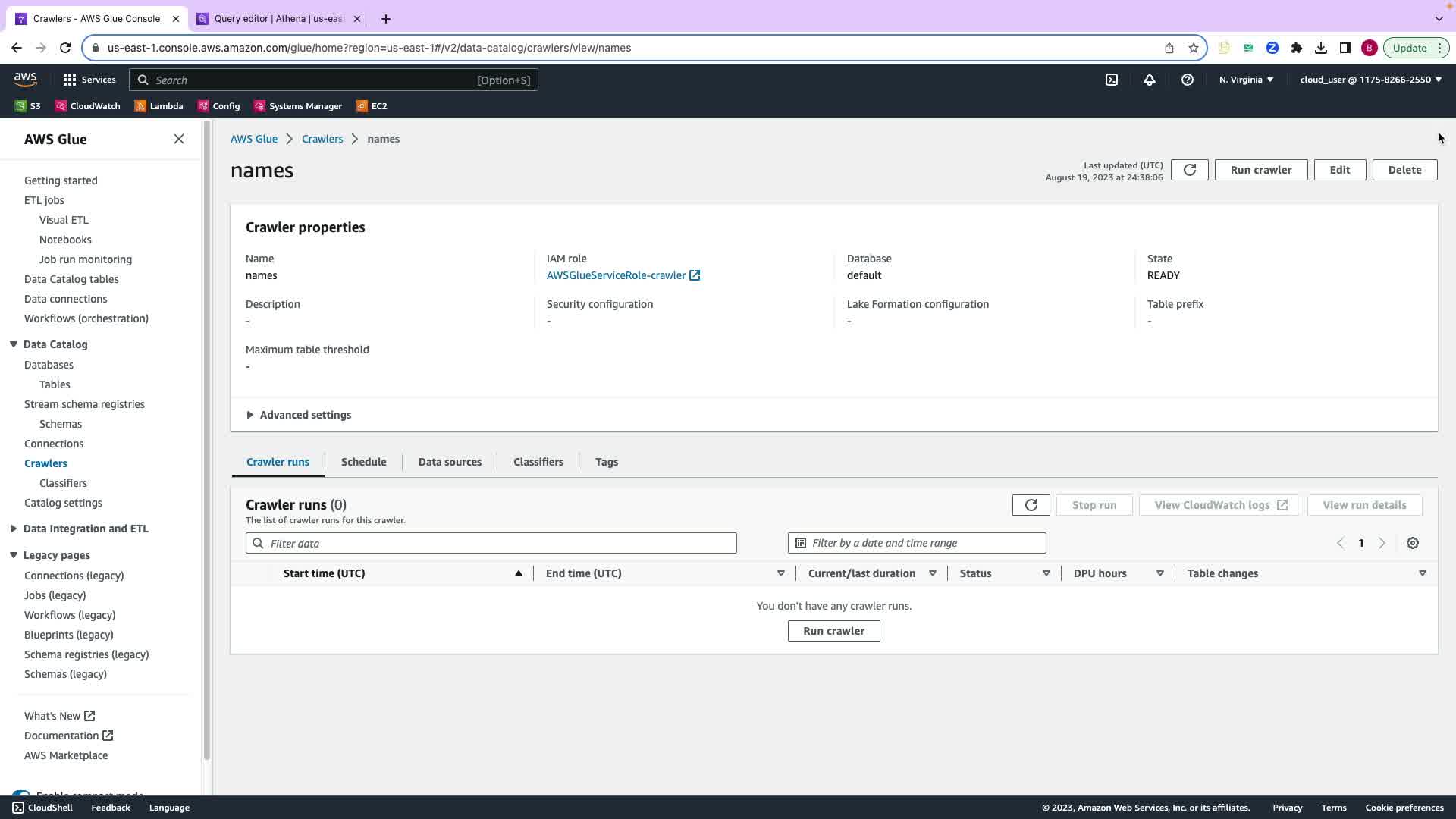Refresh the Crawler runs list

click(1031, 505)
